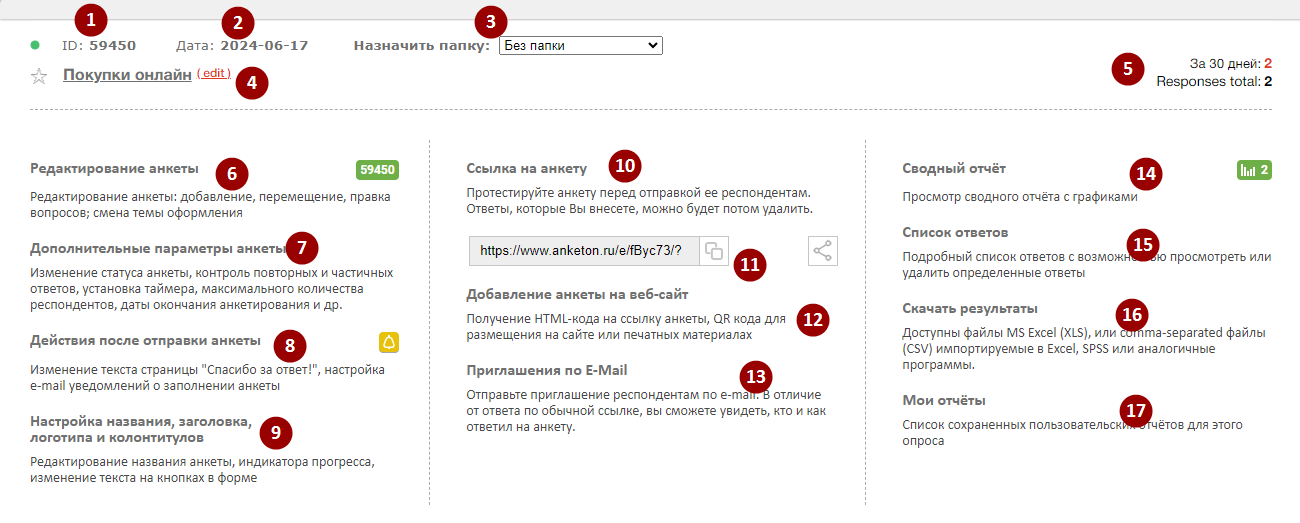Click the star icon to favorite the survey
This screenshot has width=1300, height=523.
pyautogui.click(x=39, y=76)
